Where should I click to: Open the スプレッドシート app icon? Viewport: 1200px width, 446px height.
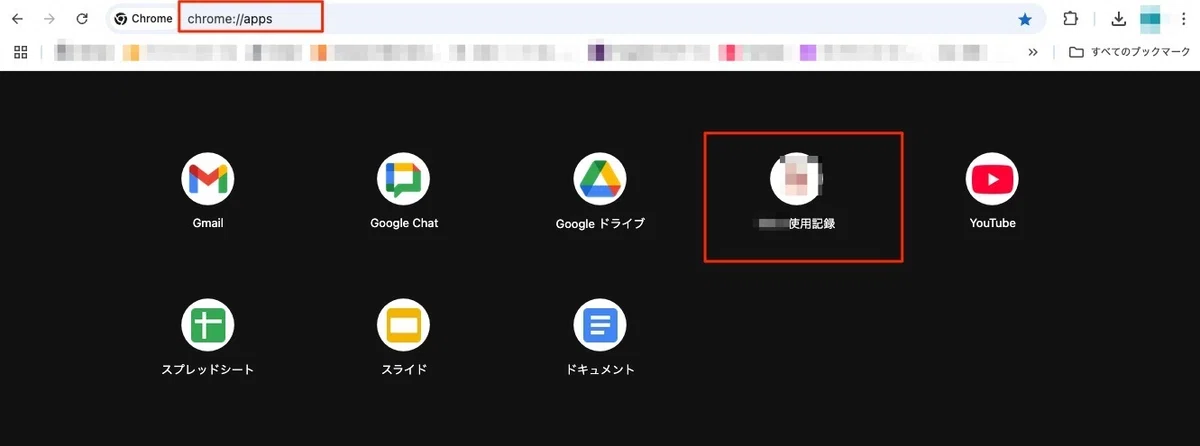[208, 326]
